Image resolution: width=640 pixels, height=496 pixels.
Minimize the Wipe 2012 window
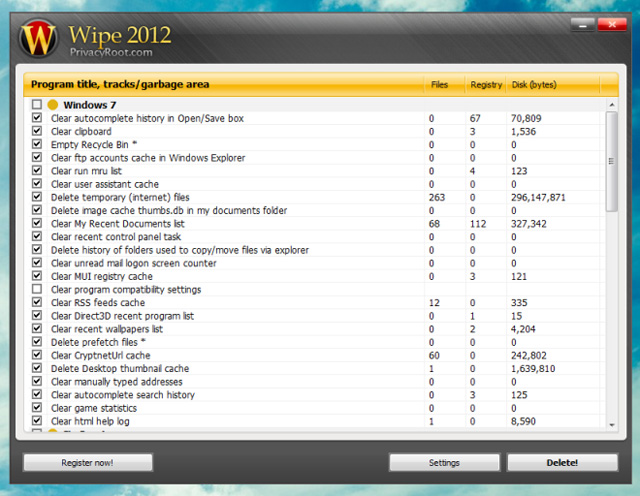tap(582, 25)
